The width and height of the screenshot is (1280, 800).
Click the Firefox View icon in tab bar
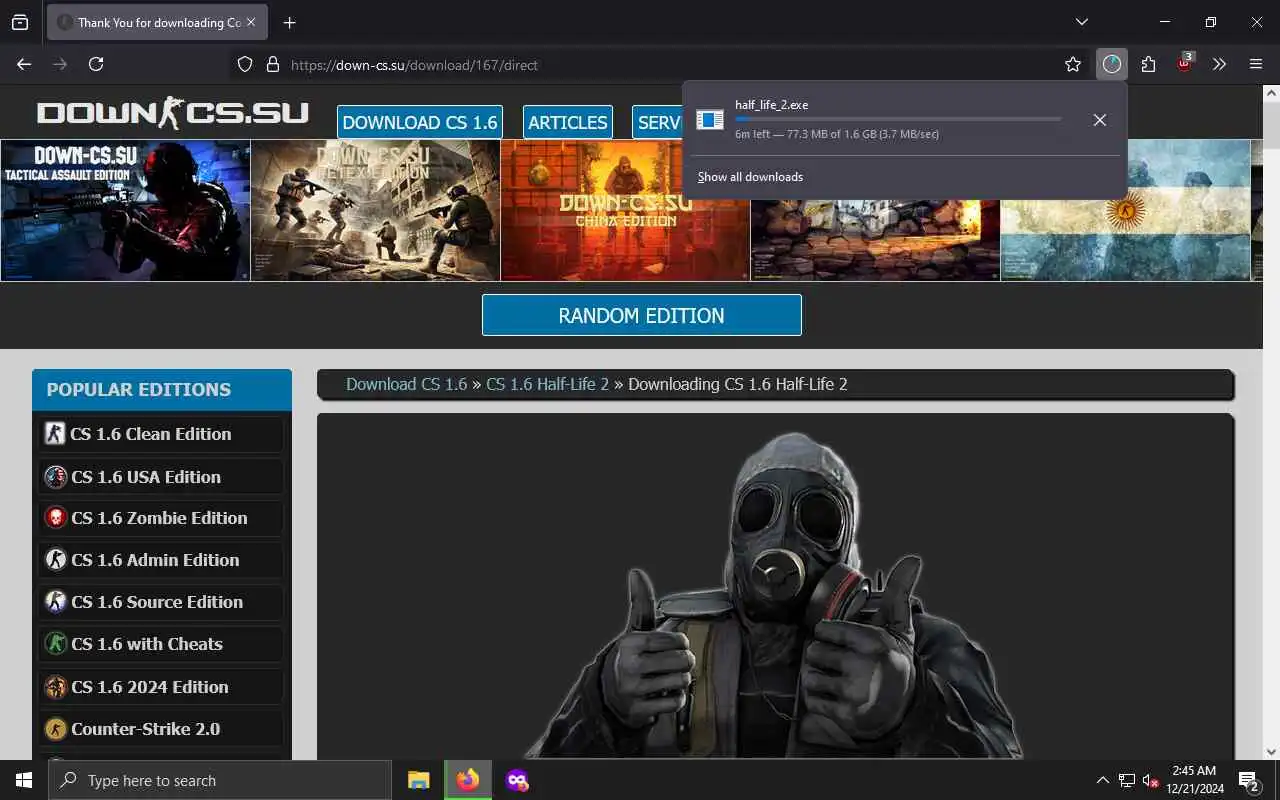click(20, 22)
